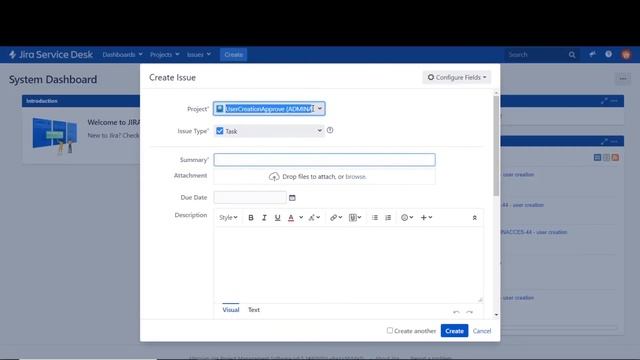Open the help question mark icon
The image size is (640, 360).
coord(608,54)
